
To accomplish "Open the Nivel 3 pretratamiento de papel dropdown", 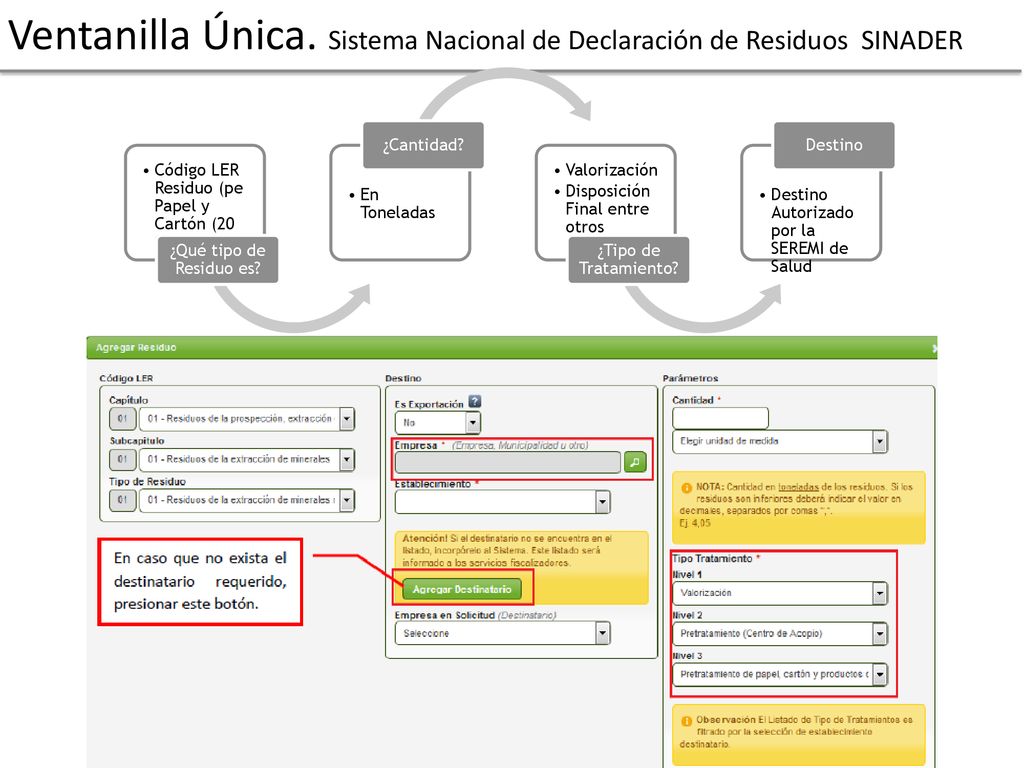I will 780,674.
